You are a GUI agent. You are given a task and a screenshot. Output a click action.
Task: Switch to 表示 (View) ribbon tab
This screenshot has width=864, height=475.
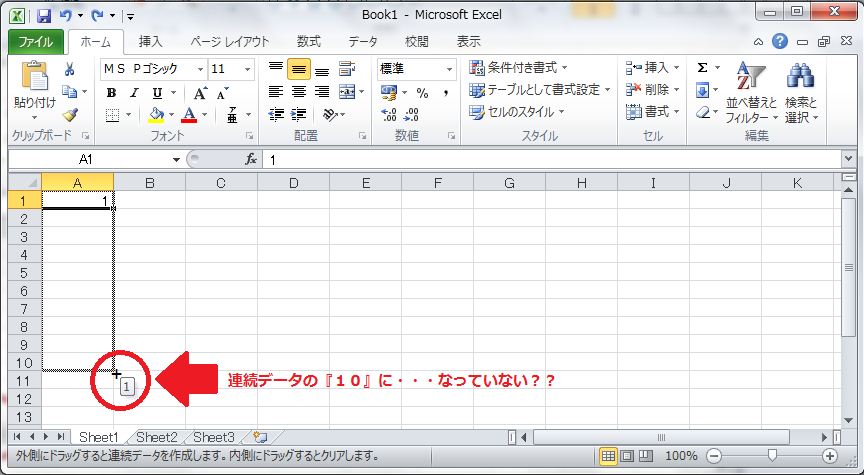(x=468, y=41)
